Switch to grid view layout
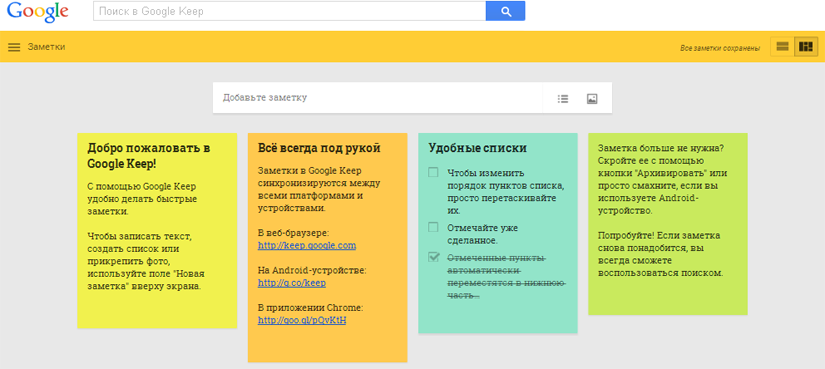 (x=806, y=47)
